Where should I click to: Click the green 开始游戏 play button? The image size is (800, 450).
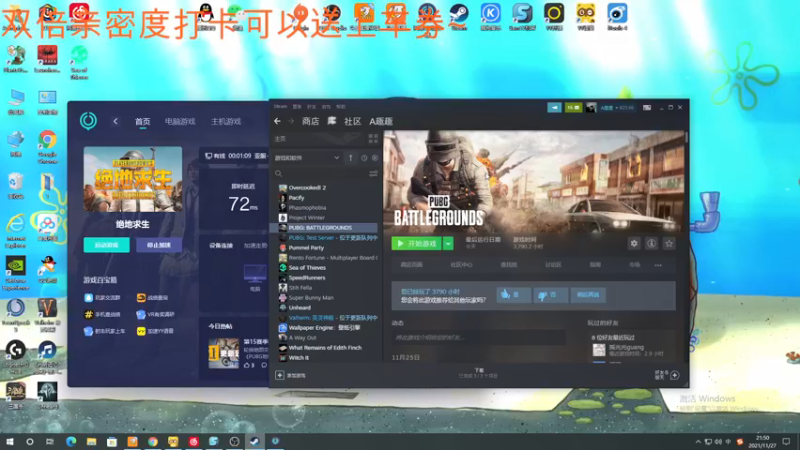[x=416, y=244]
